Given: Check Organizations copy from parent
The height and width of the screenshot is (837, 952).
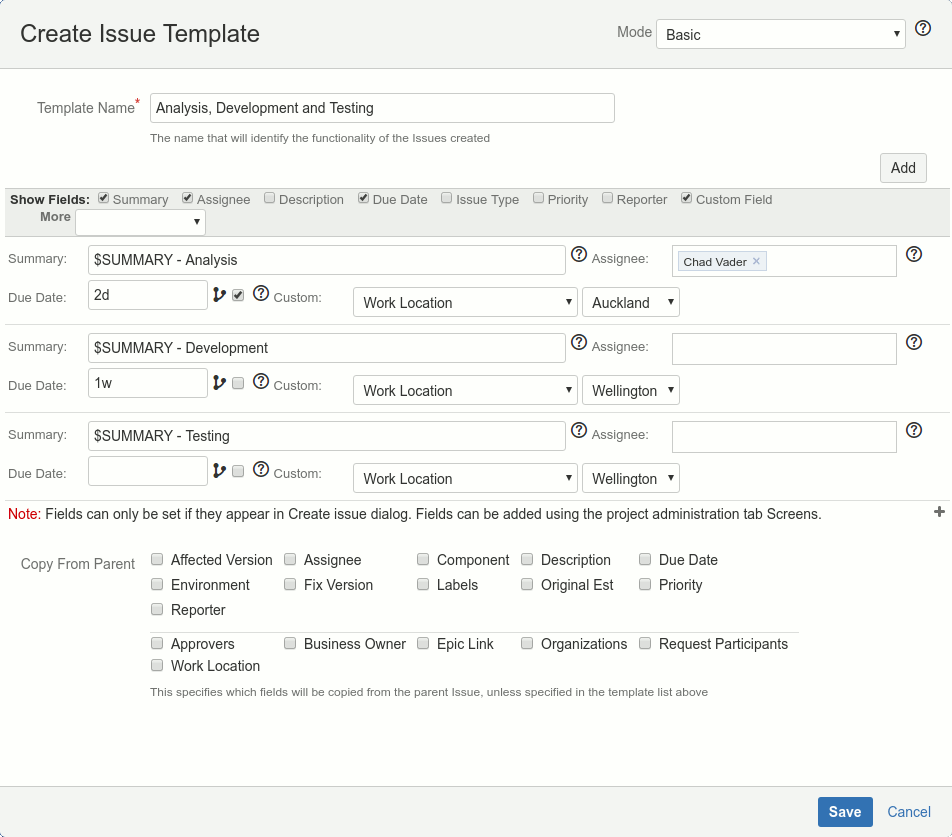Looking at the screenshot, I should [x=527, y=643].
